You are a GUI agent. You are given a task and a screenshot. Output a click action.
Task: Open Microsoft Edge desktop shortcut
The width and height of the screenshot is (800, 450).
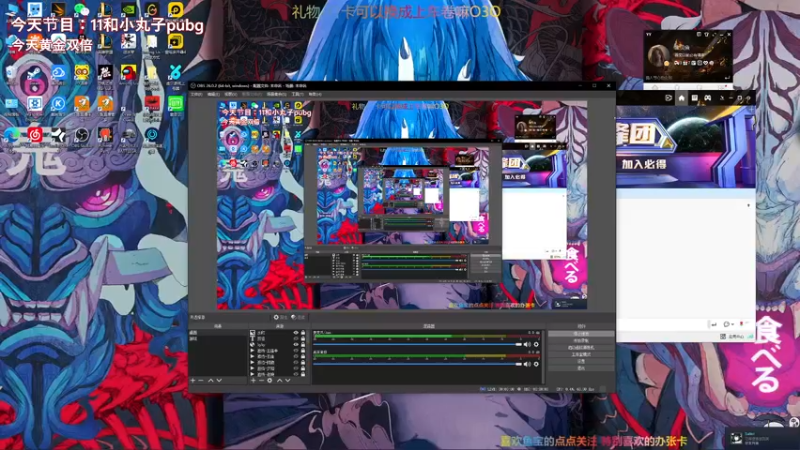point(12,134)
